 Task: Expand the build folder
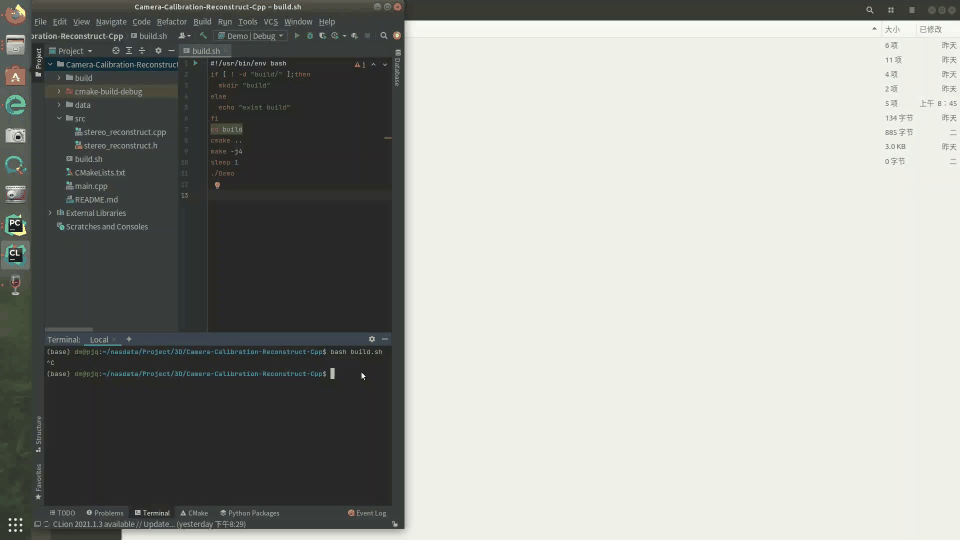pos(59,78)
